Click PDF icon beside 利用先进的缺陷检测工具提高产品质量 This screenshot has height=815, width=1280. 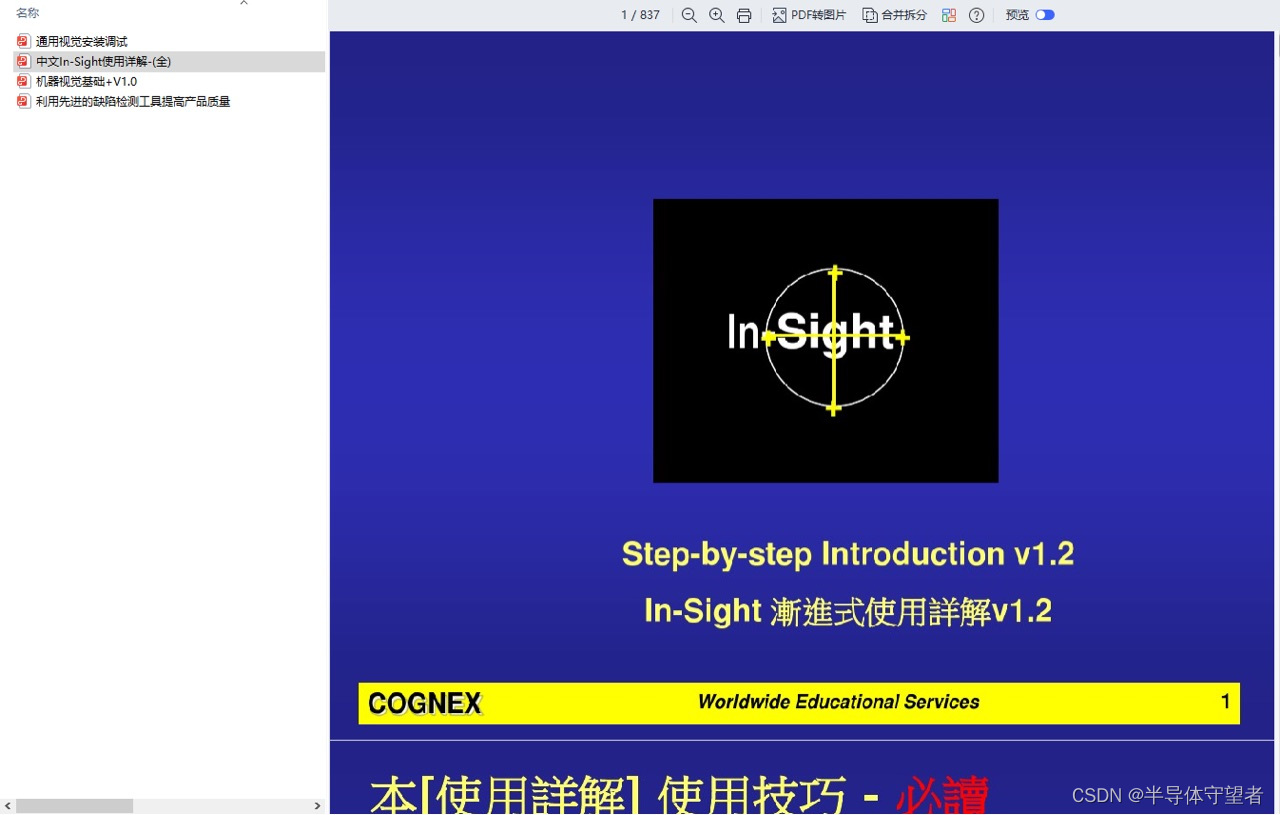[x=23, y=101]
